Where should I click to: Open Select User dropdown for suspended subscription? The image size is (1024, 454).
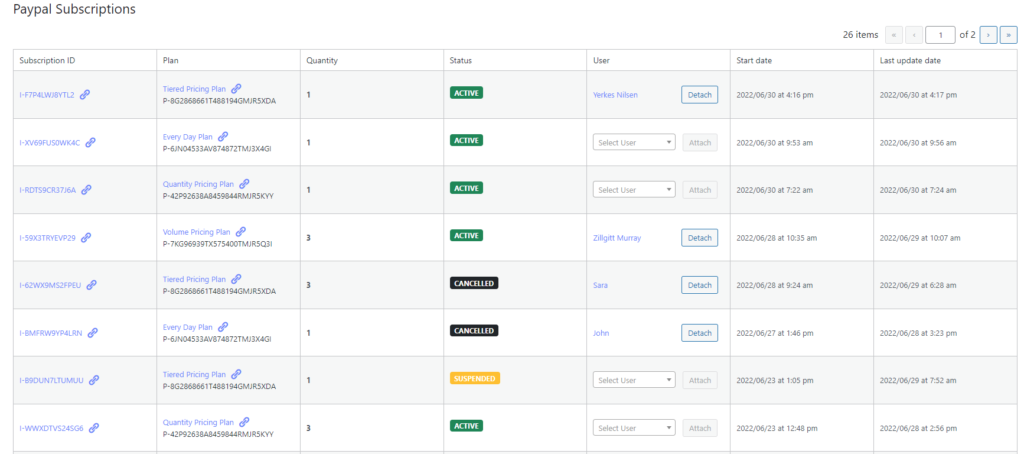pyautogui.click(x=634, y=380)
